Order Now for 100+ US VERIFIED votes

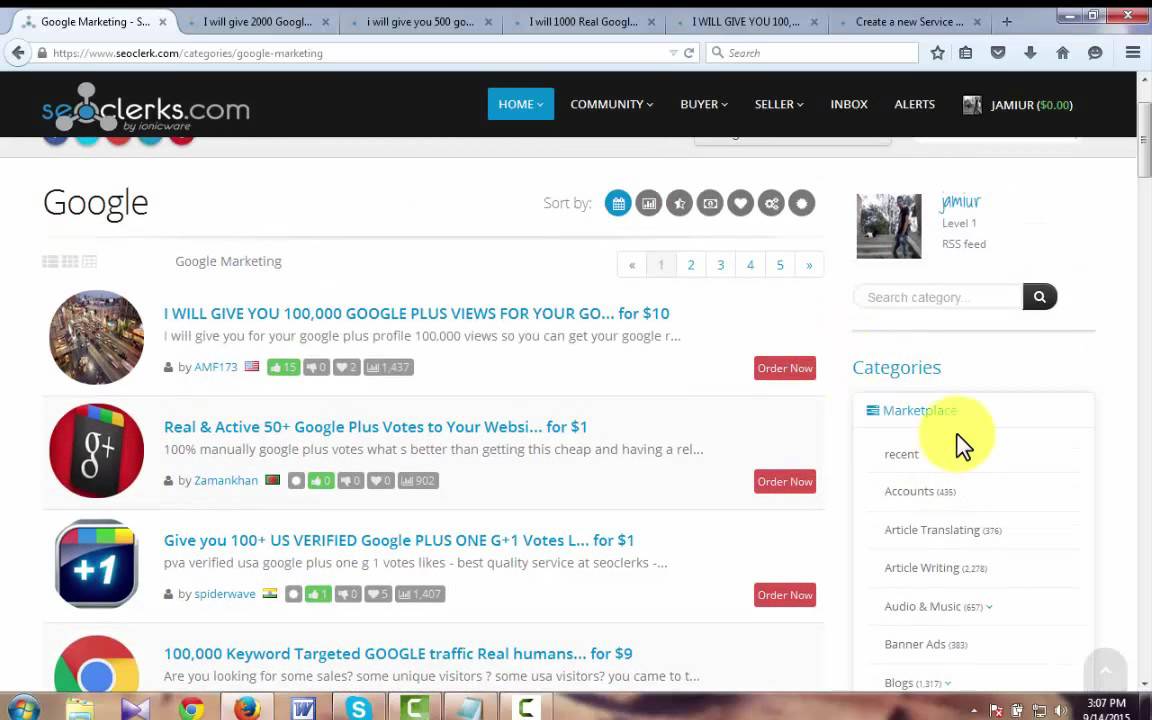click(x=785, y=595)
